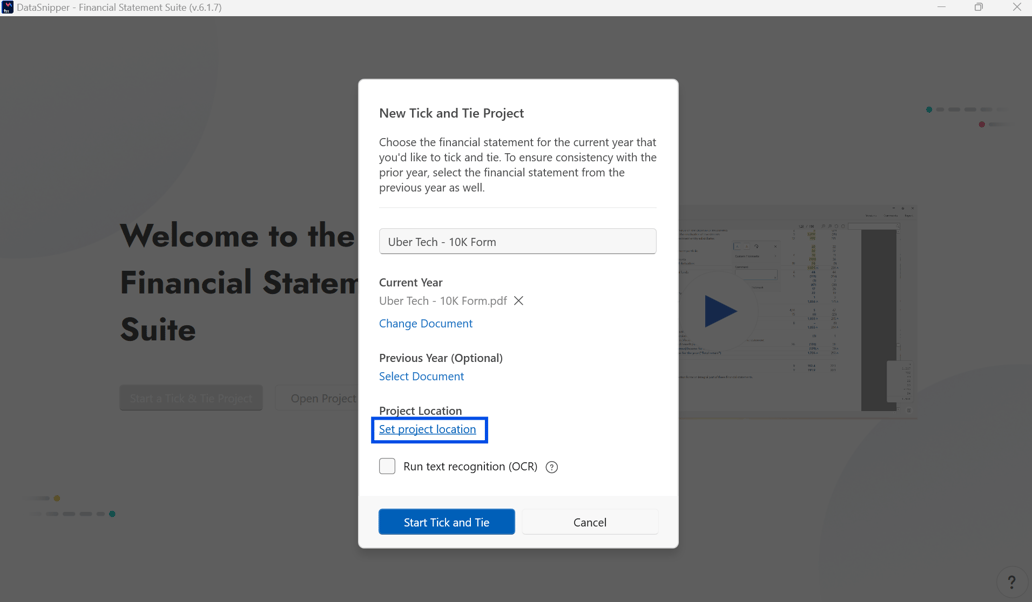Screen dimensions: 1032x602
Task: Play the tutorial video in the preview
Action: [x=720, y=311]
